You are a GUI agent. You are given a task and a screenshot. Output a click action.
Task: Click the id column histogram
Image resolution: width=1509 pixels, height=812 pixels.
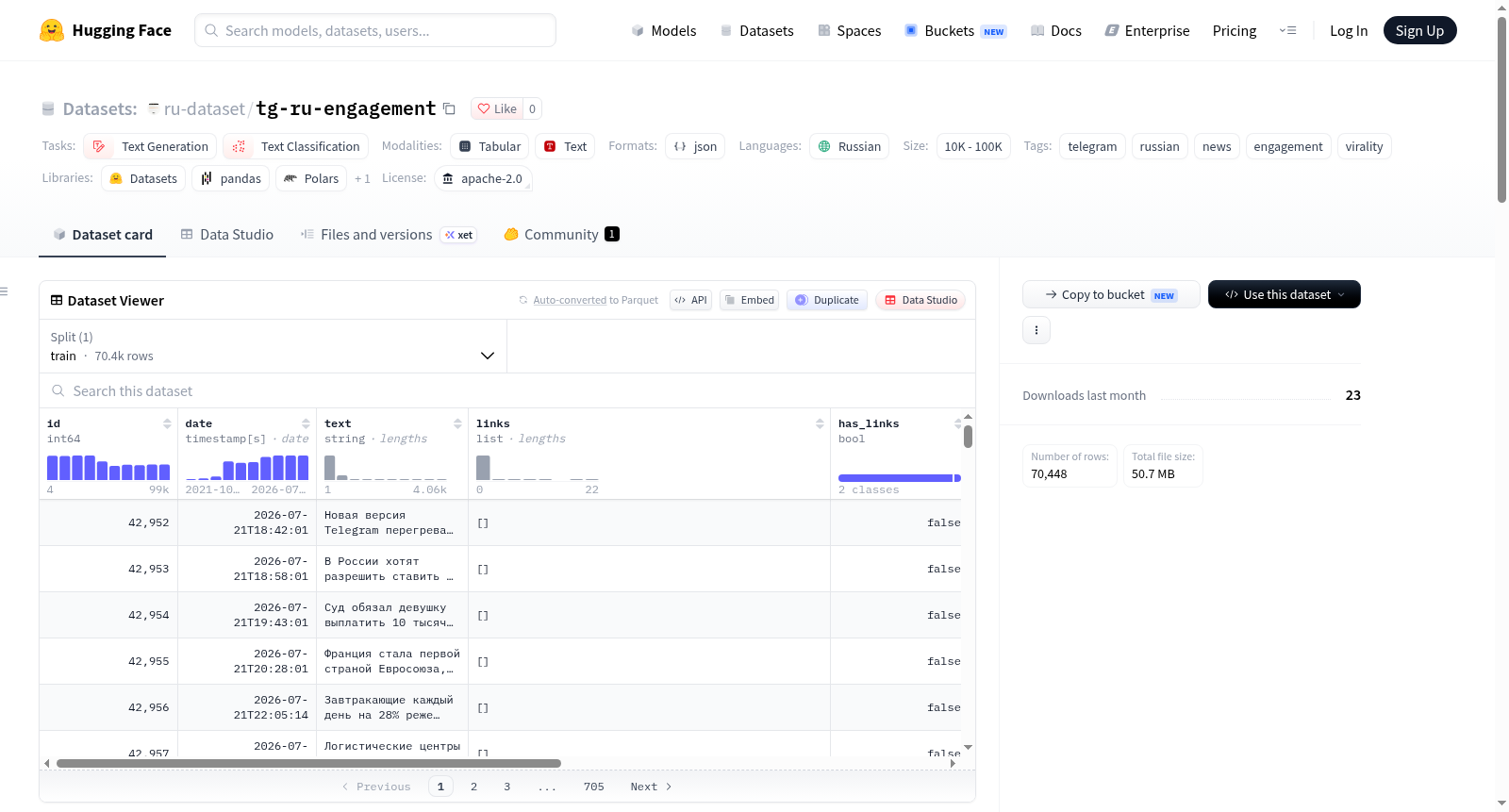click(x=108, y=468)
